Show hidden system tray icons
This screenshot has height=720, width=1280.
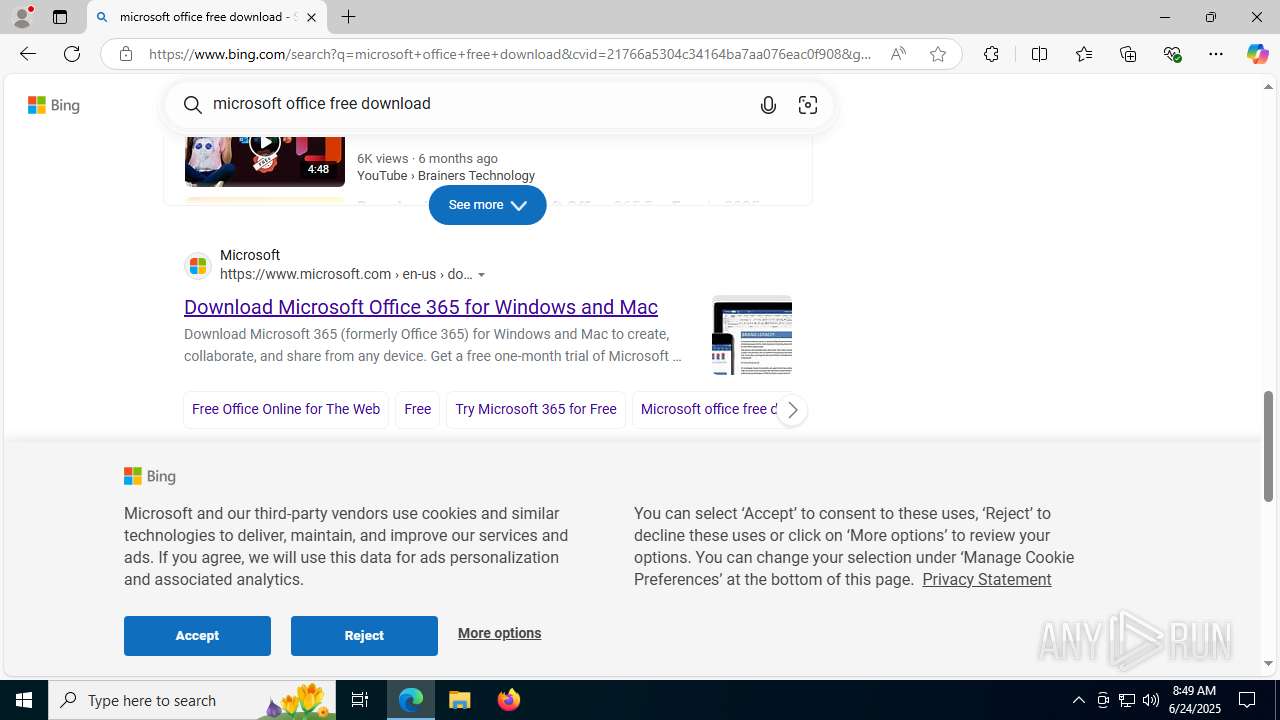pyautogui.click(x=1078, y=700)
